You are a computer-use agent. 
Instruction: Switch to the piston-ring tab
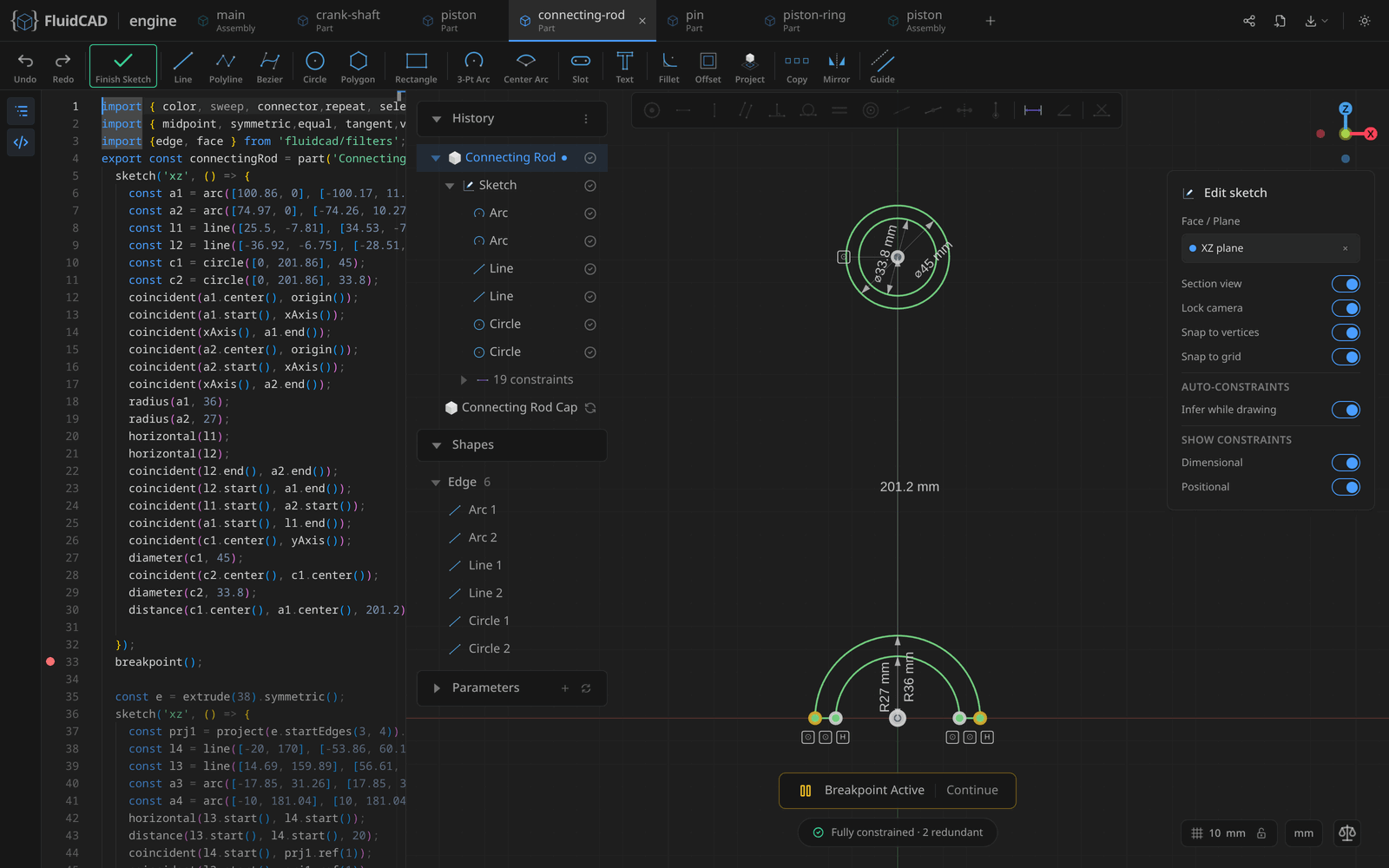coord(805,21)
